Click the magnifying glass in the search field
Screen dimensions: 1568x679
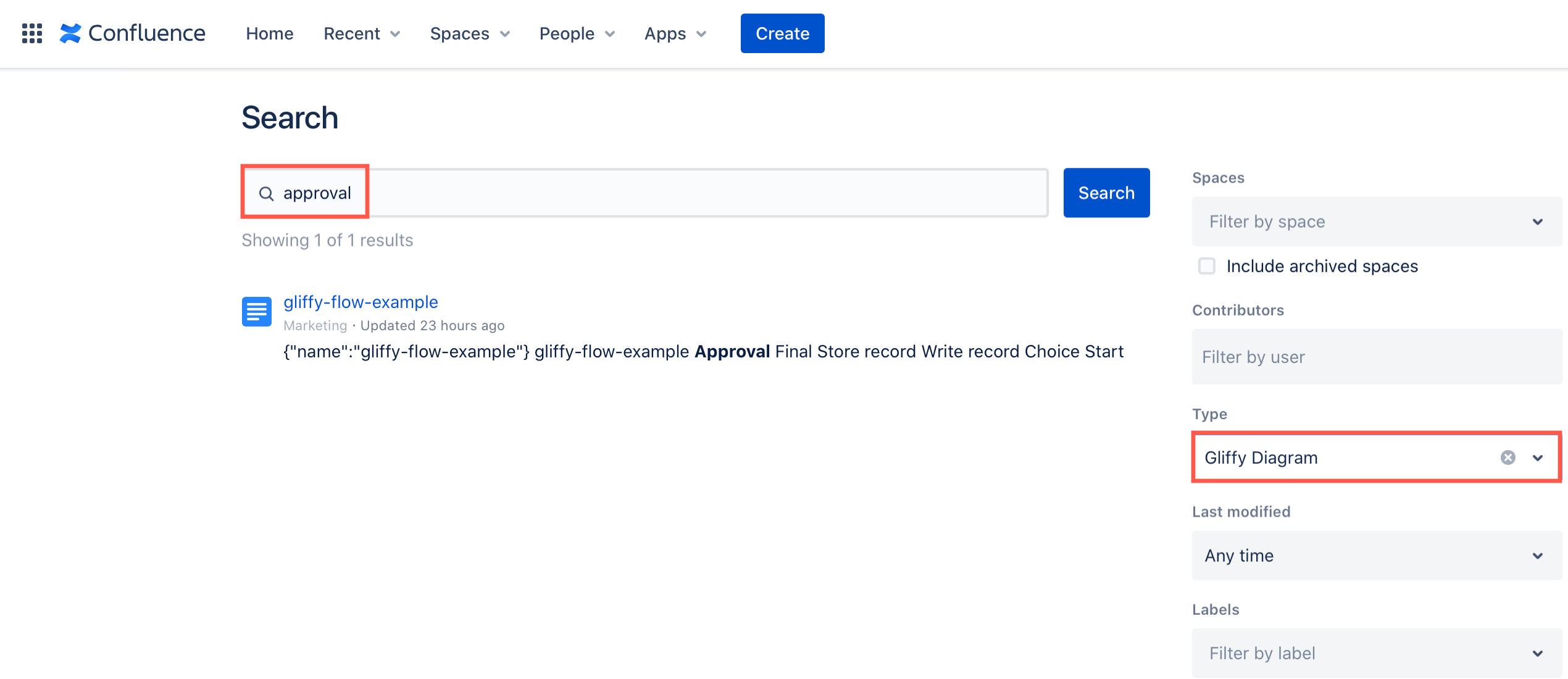(267, 193)
